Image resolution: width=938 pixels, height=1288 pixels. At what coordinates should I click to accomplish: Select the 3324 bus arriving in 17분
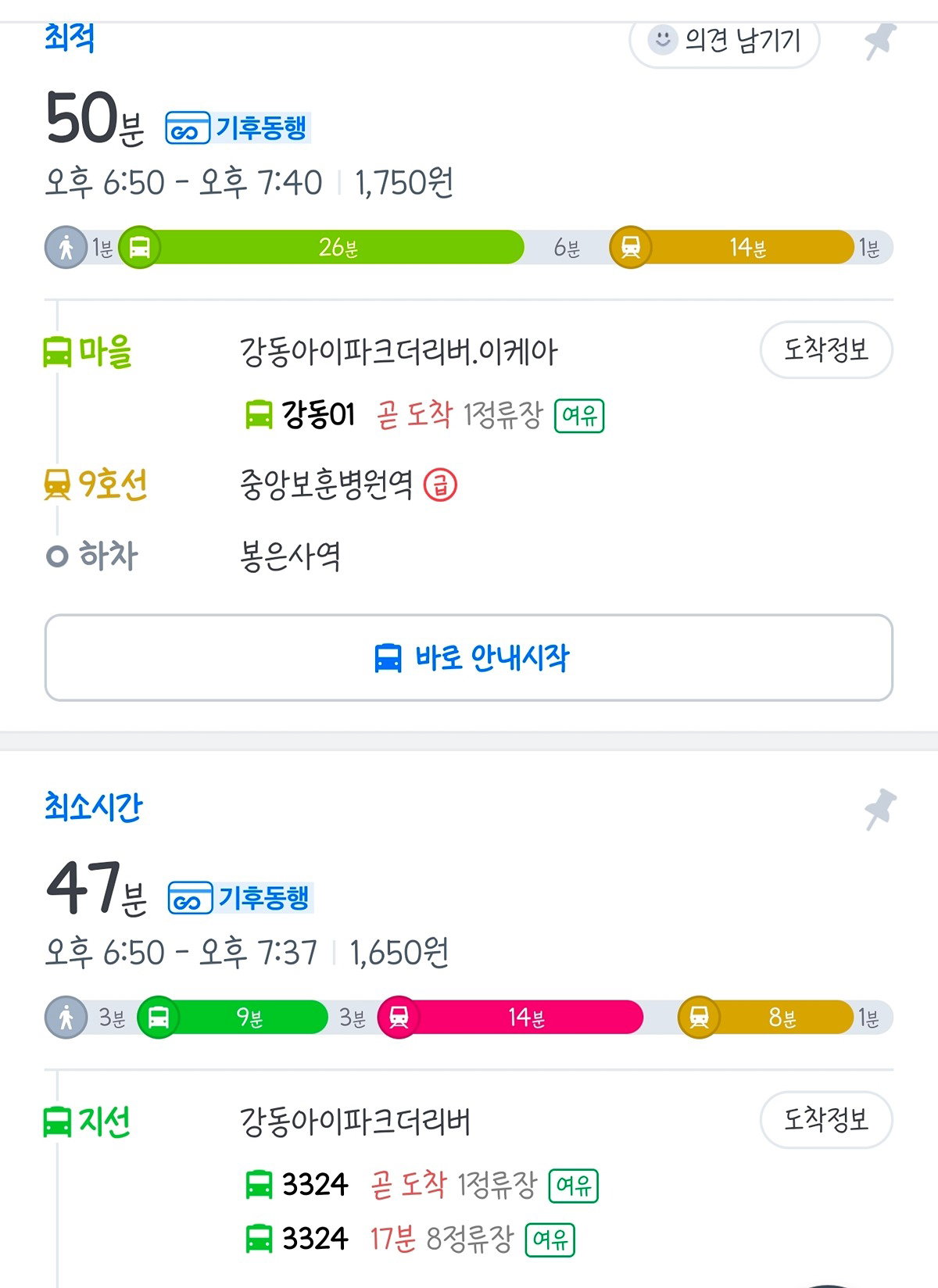[x=410, y=1239]
